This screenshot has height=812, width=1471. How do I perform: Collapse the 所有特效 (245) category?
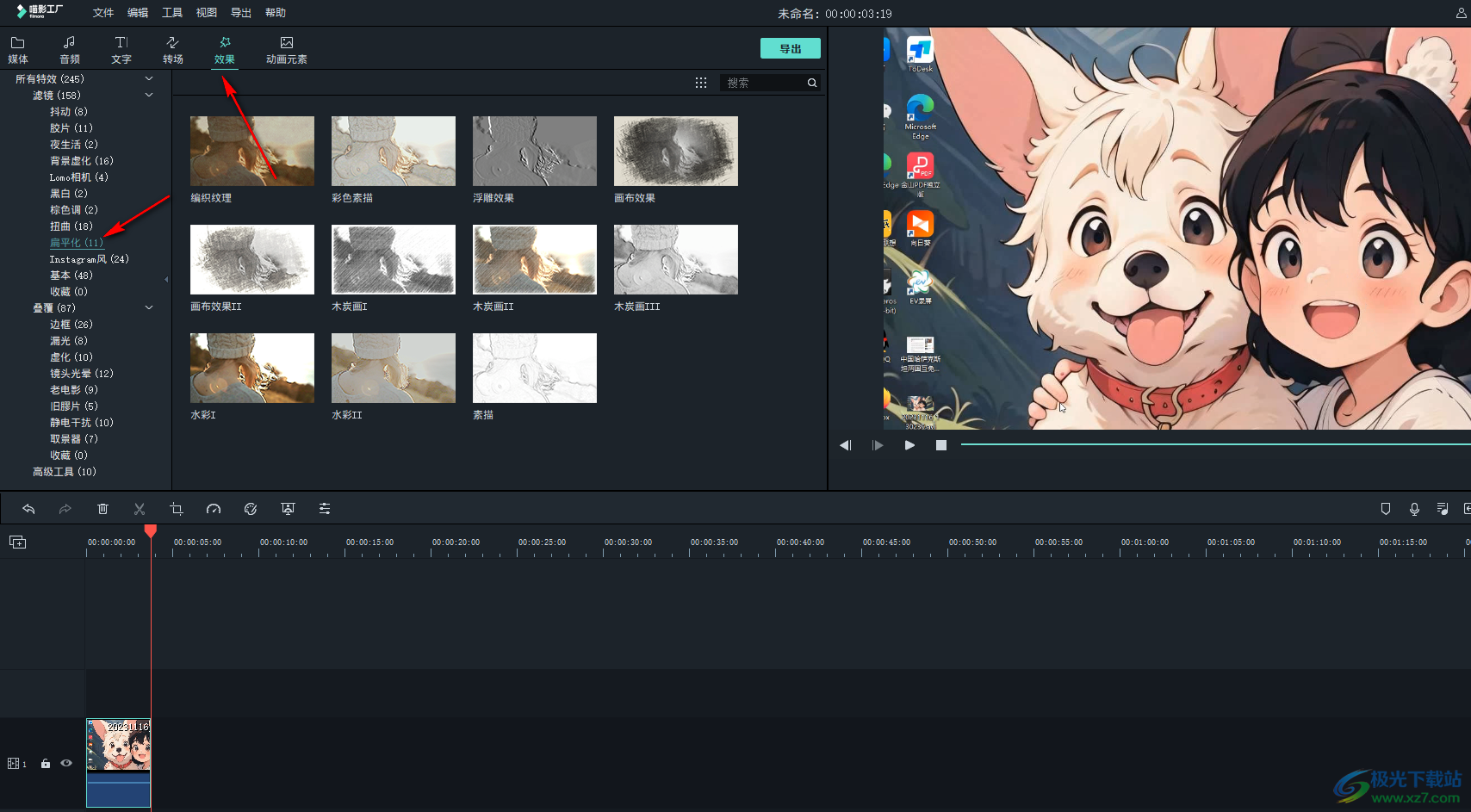tap(149, 78)
